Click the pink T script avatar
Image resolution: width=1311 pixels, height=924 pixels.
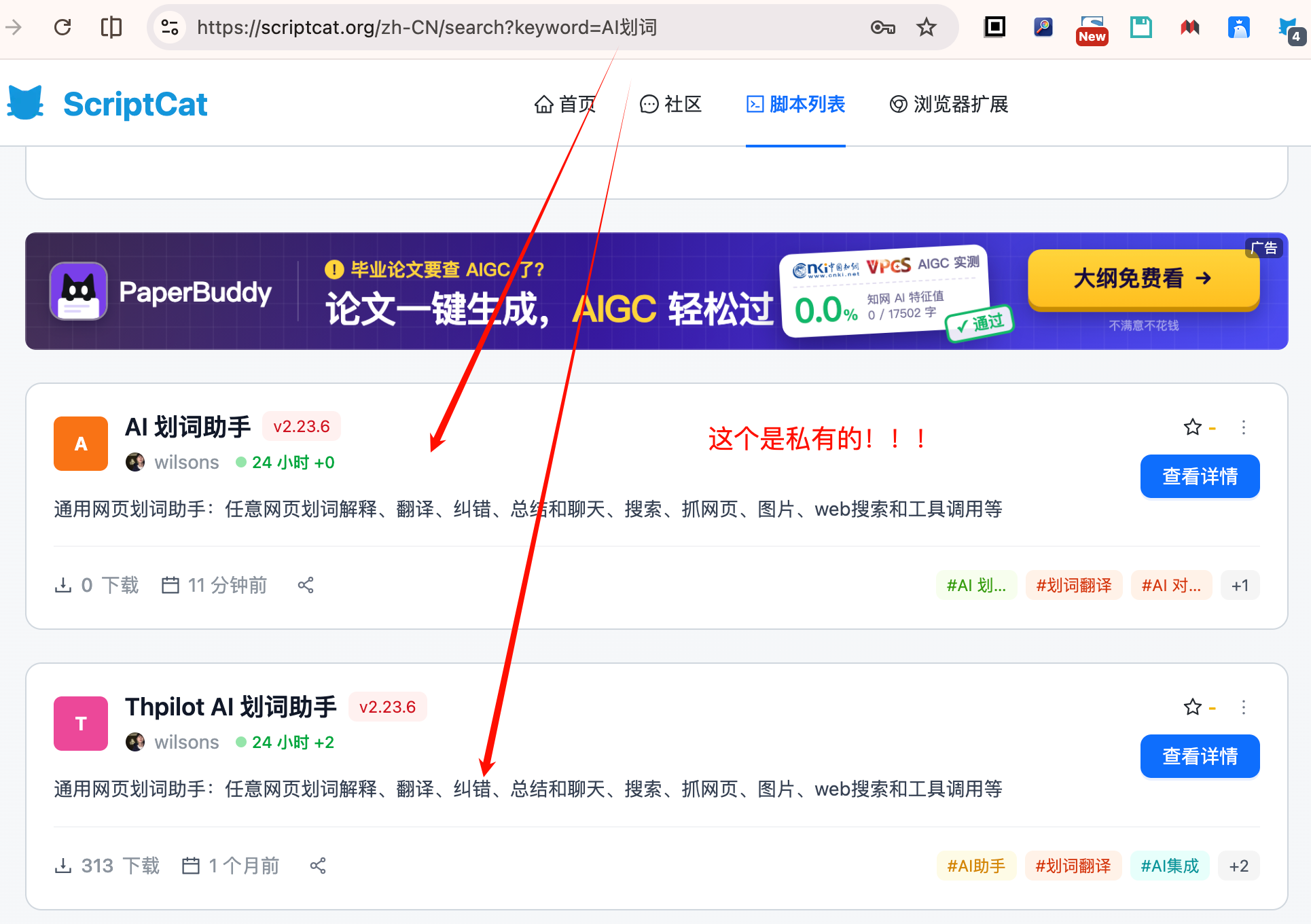point(81,724)
